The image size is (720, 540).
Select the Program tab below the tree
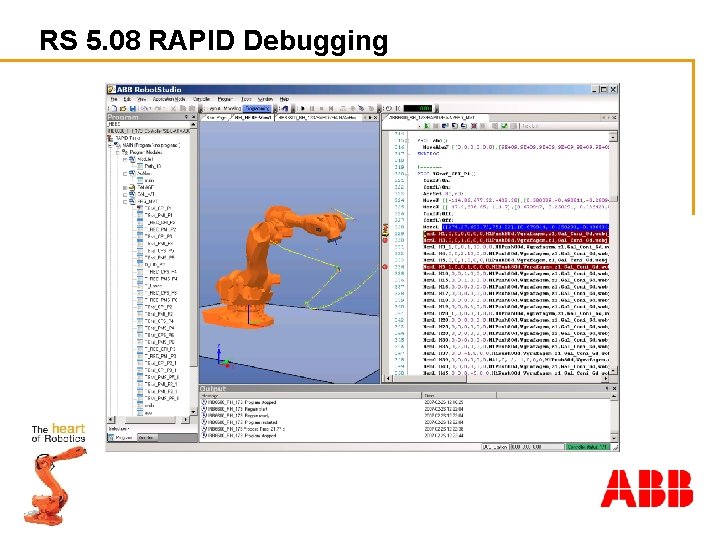point(121,438)
